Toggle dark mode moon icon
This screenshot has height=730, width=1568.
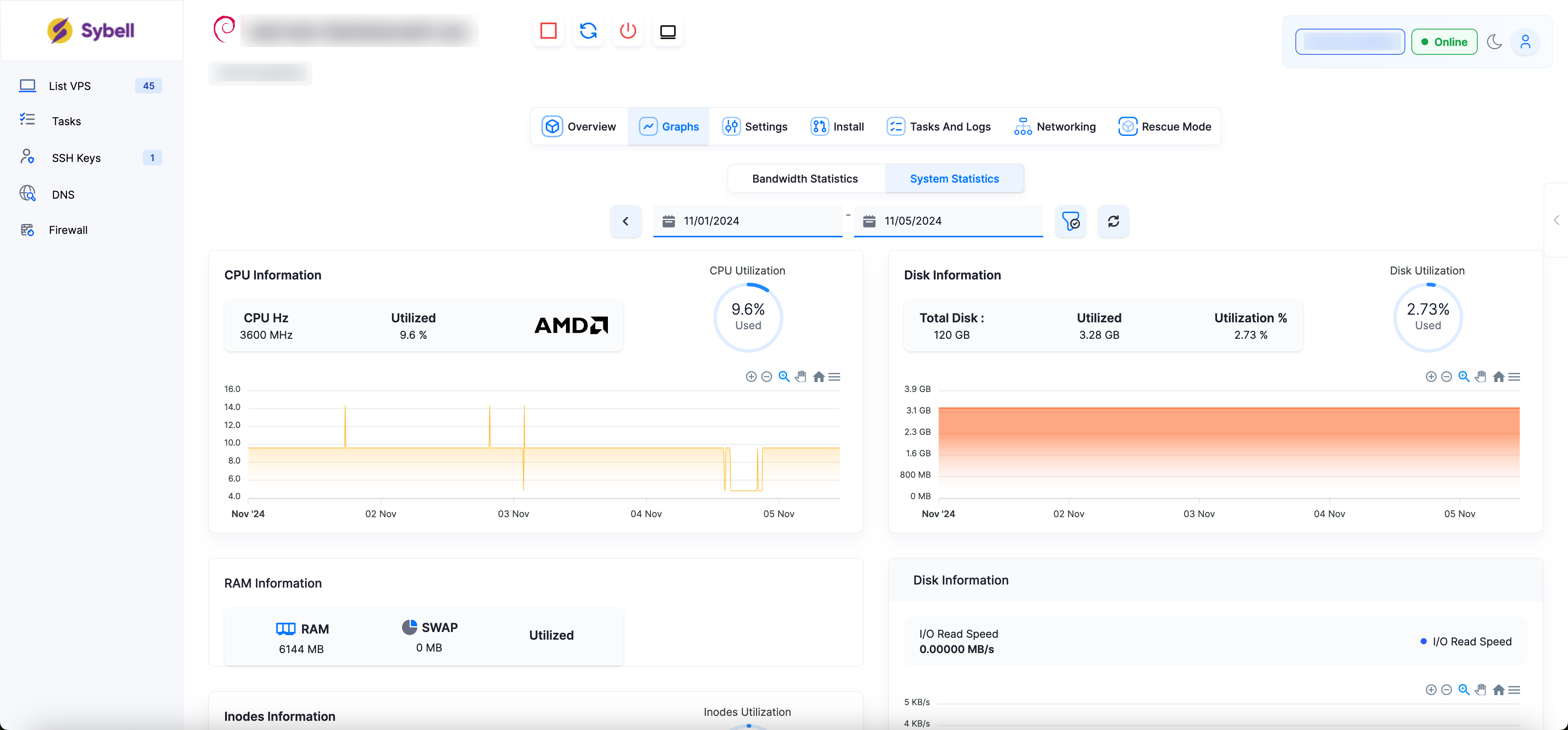(x=1494, y=42)
